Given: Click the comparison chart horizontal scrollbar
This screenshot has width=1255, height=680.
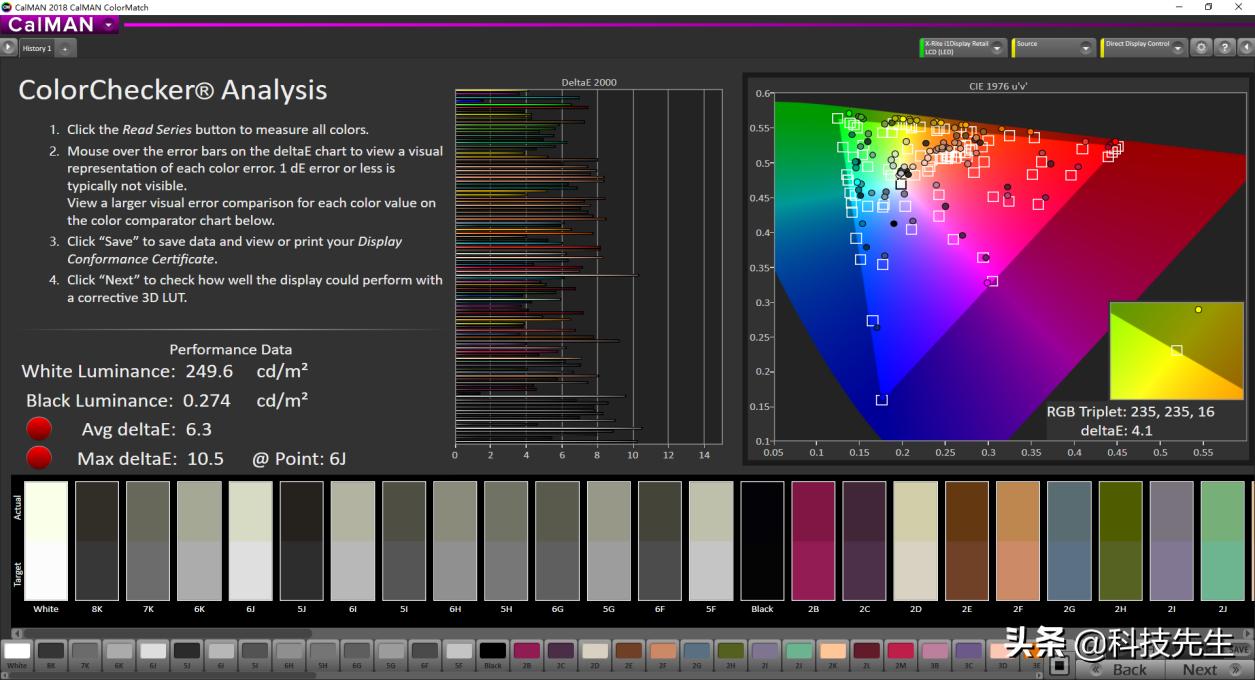Looking at the screenshot, I should coord(160,633).
